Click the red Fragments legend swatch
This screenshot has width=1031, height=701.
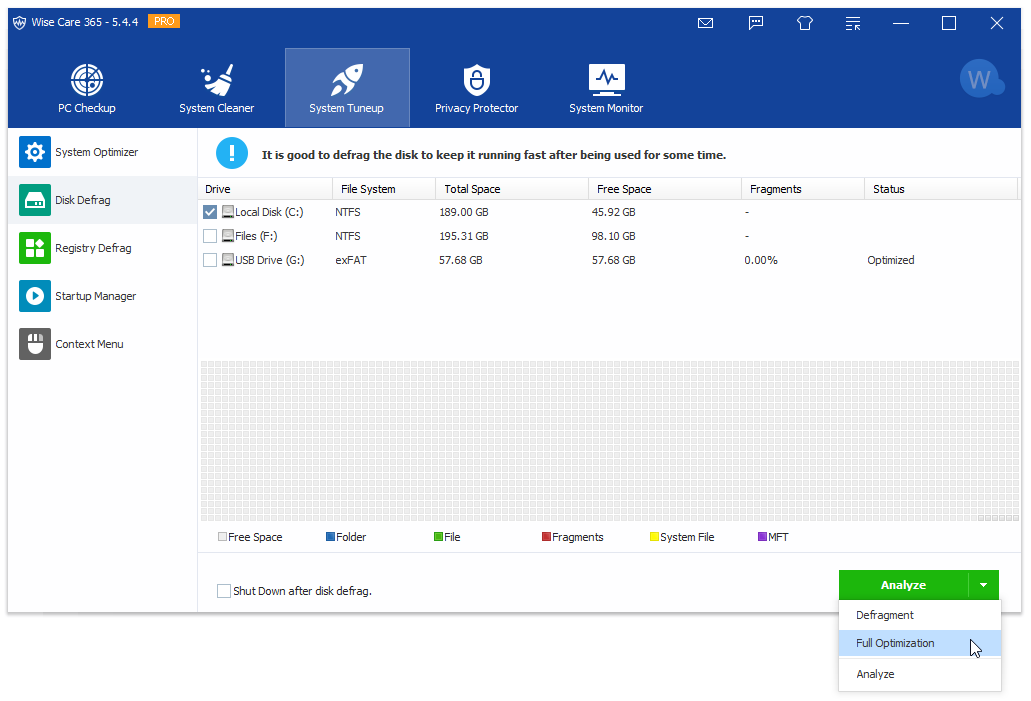coord(547,537)
